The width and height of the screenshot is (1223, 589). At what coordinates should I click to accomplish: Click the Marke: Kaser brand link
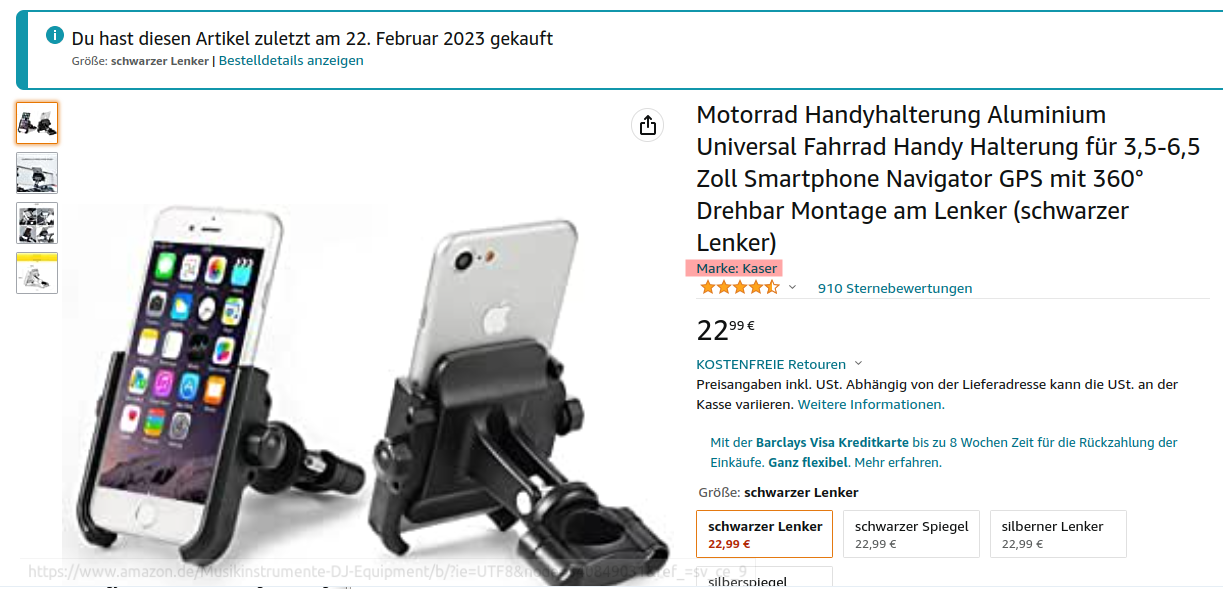pos(737,268)
